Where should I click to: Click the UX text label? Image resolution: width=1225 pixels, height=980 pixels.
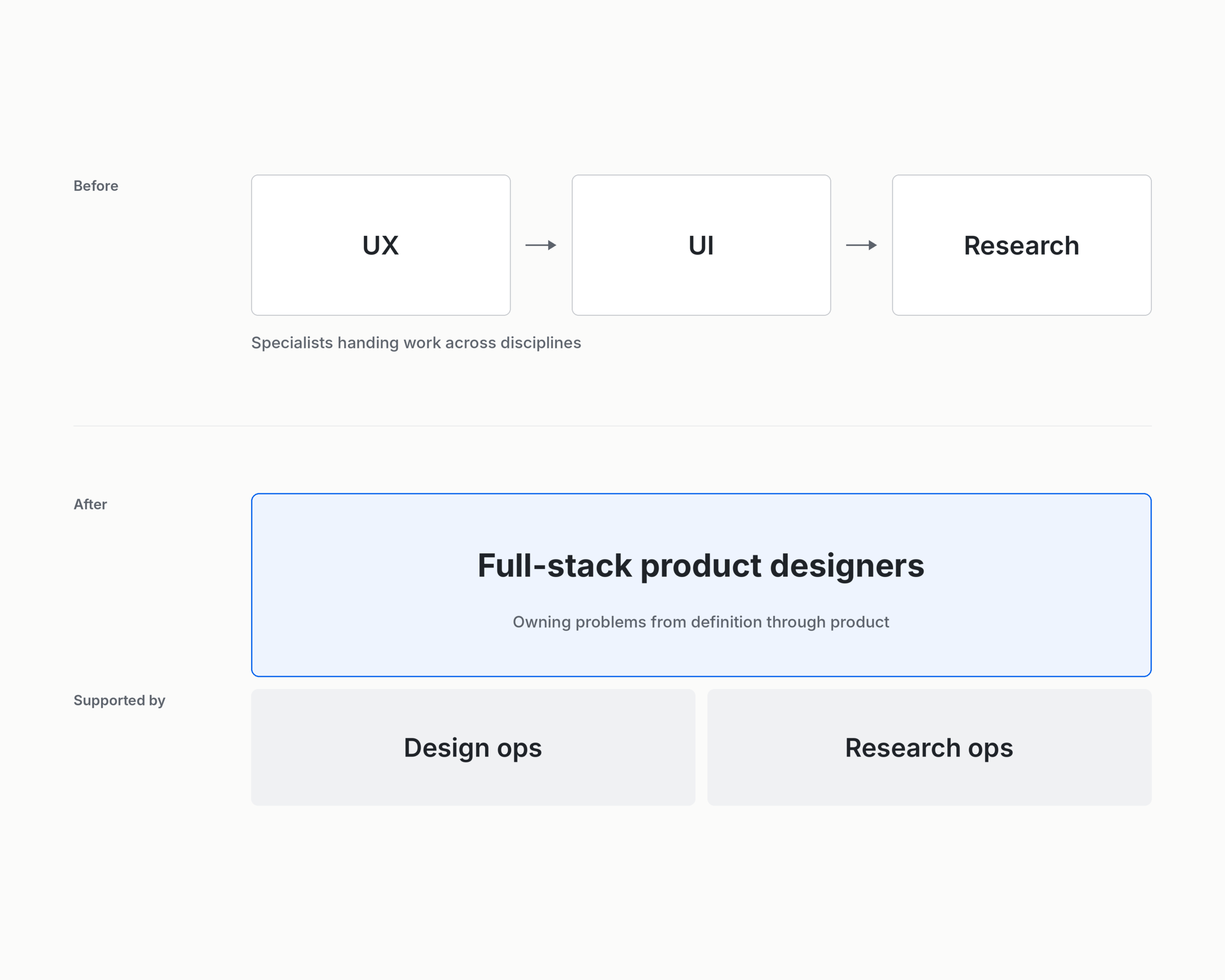click(381, 245)
